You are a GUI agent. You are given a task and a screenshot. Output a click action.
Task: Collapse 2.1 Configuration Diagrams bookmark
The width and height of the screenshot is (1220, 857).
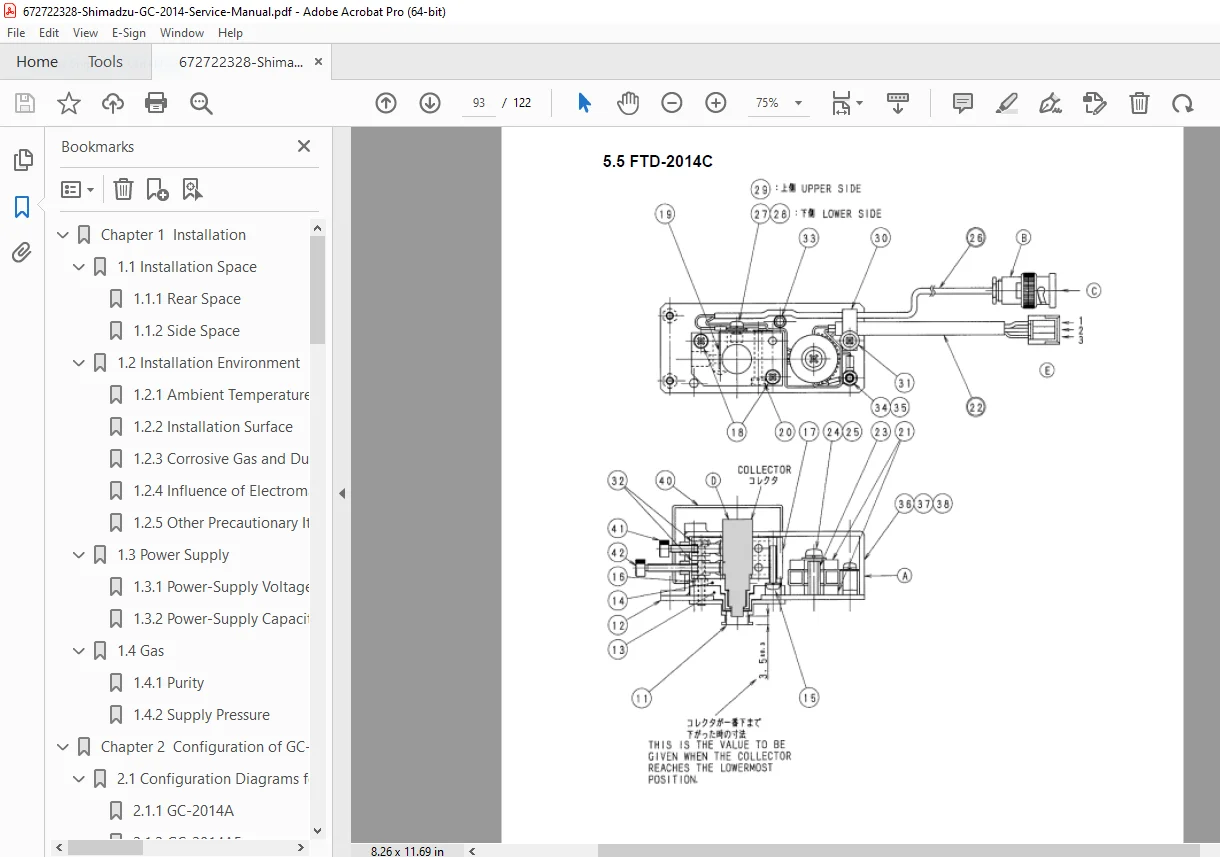[x=79, y=779]
